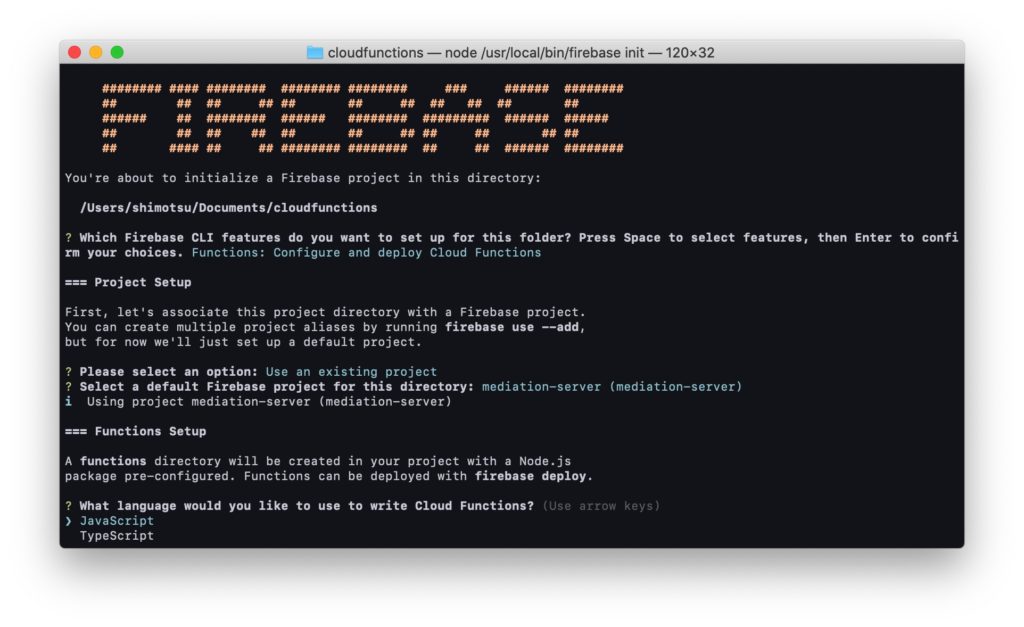This screenshot has width=1024, height=627.
Task: Click 'Select a default Firebase project' prompt
Action: [x=277, y=387]
